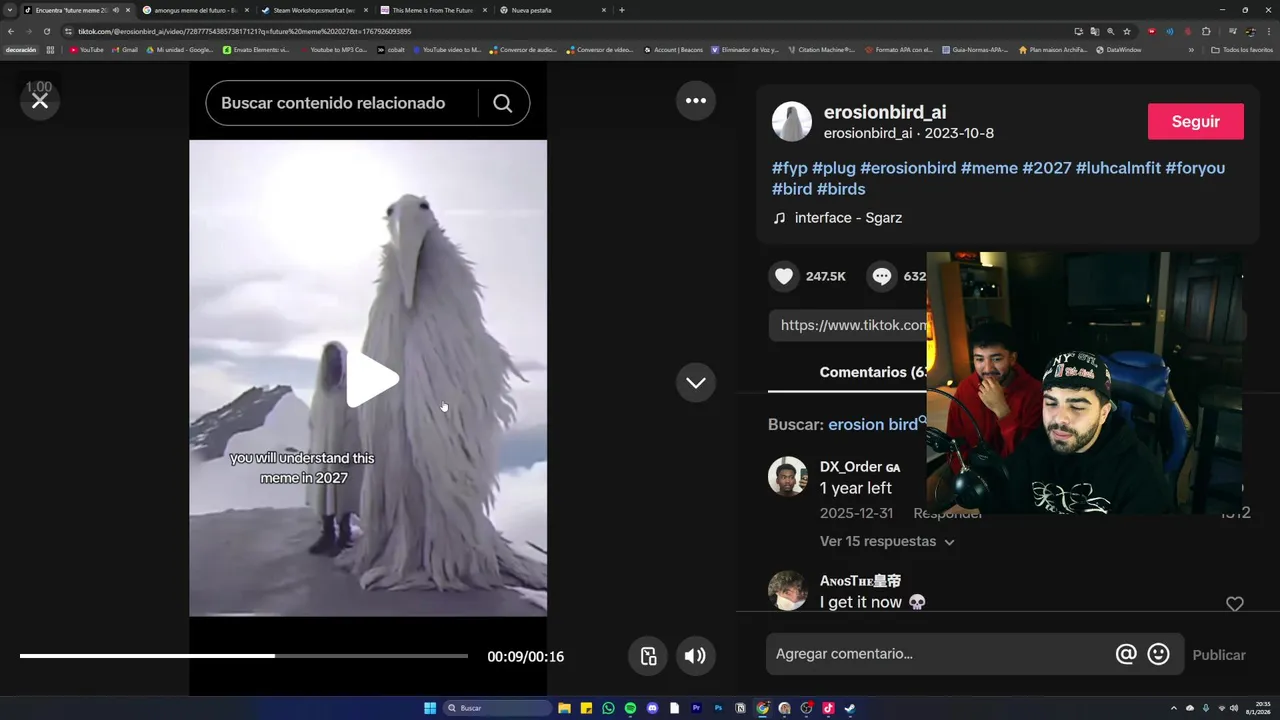This screenshot has width=1280, height=720.
Task: Show hidden system tray icons
Action: click(1173, 708)
